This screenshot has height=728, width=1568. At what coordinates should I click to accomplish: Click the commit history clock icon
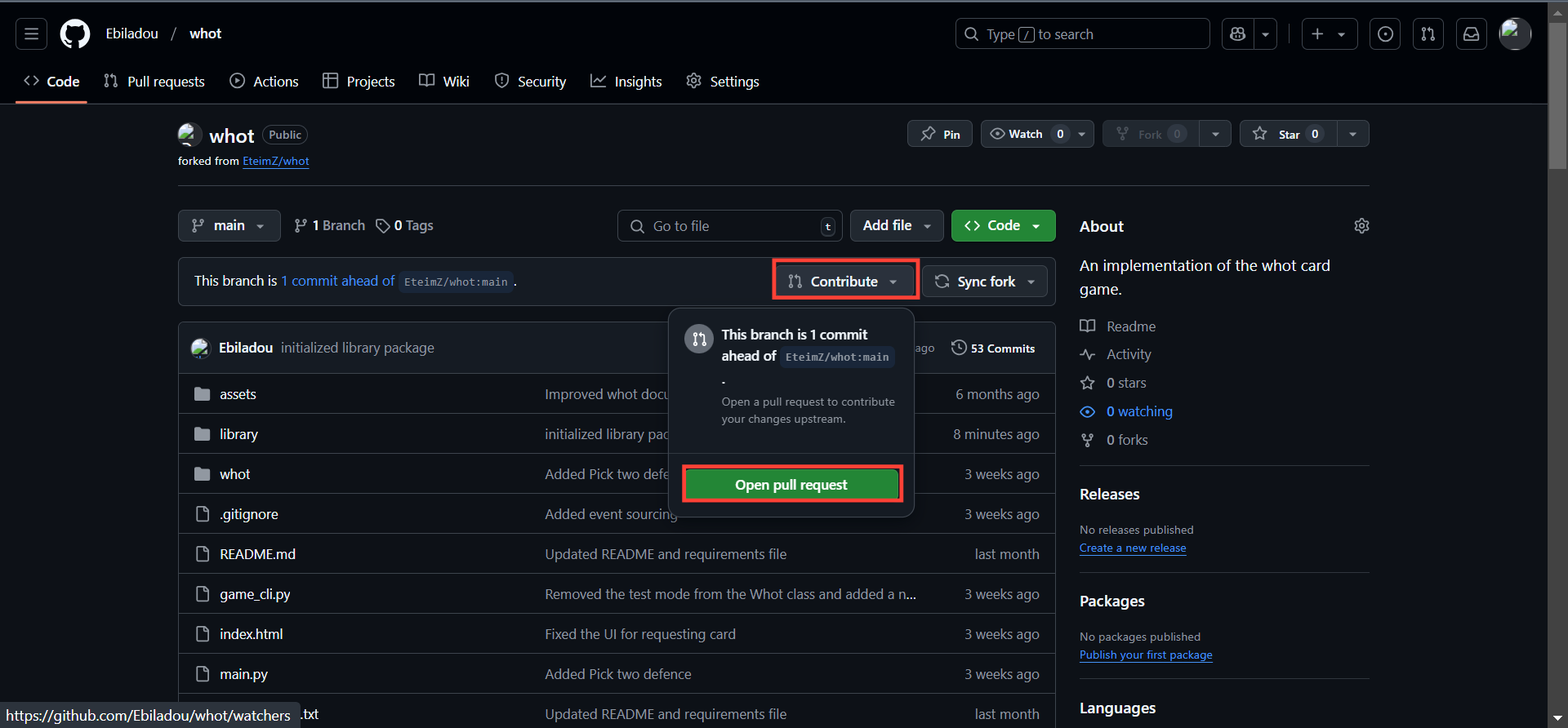(x=959, y=348)
